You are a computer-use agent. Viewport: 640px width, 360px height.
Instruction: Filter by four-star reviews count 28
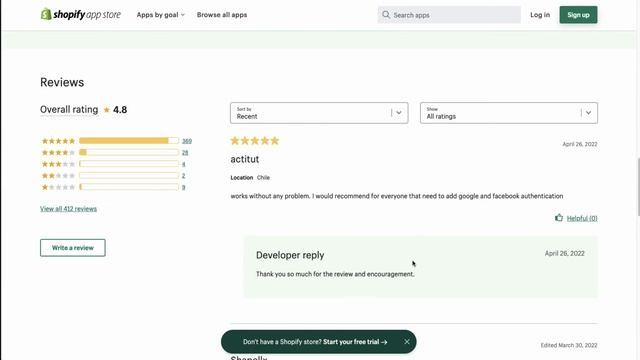coord(185,152)
